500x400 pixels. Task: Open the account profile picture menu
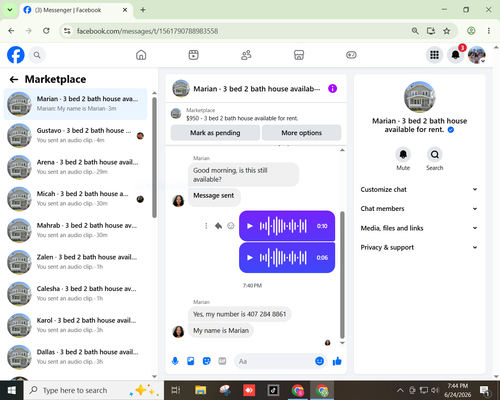pyautogui.click(x=477, y=55)
